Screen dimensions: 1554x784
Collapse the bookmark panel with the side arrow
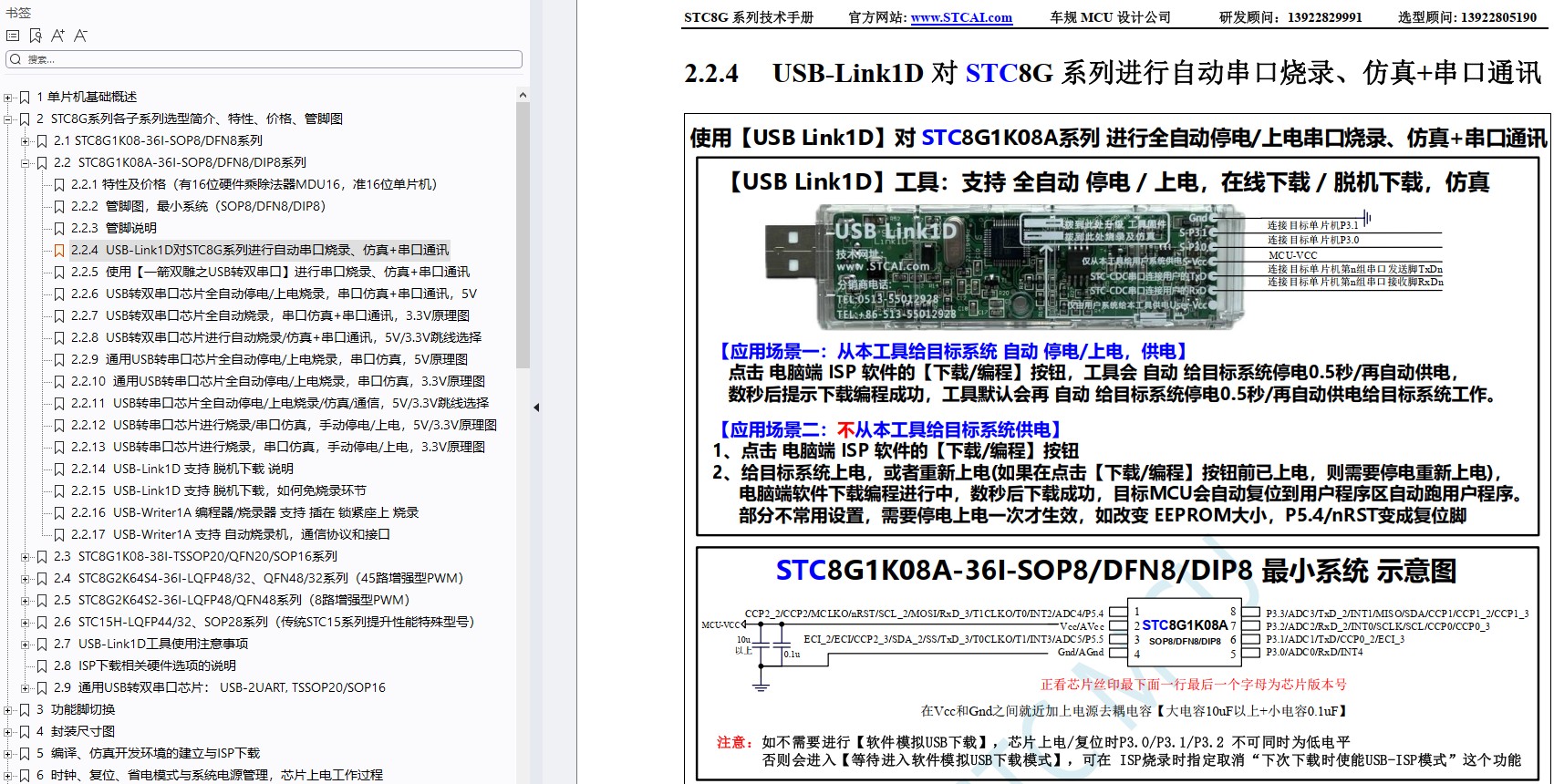click(x=536, y=407)
